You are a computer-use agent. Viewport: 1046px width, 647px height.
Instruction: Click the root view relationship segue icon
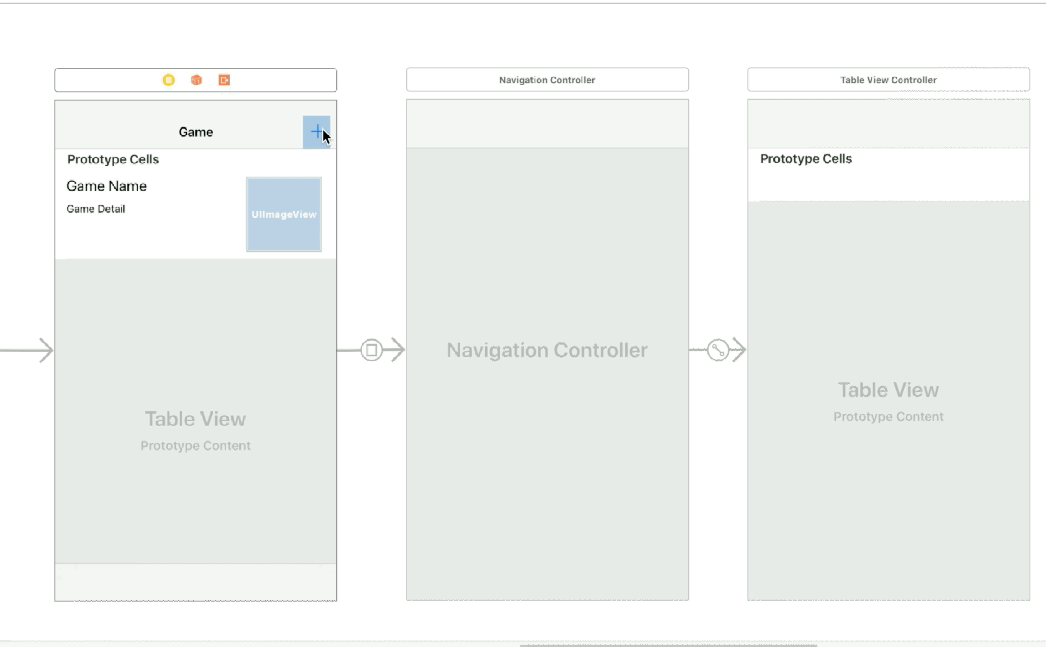718,350
